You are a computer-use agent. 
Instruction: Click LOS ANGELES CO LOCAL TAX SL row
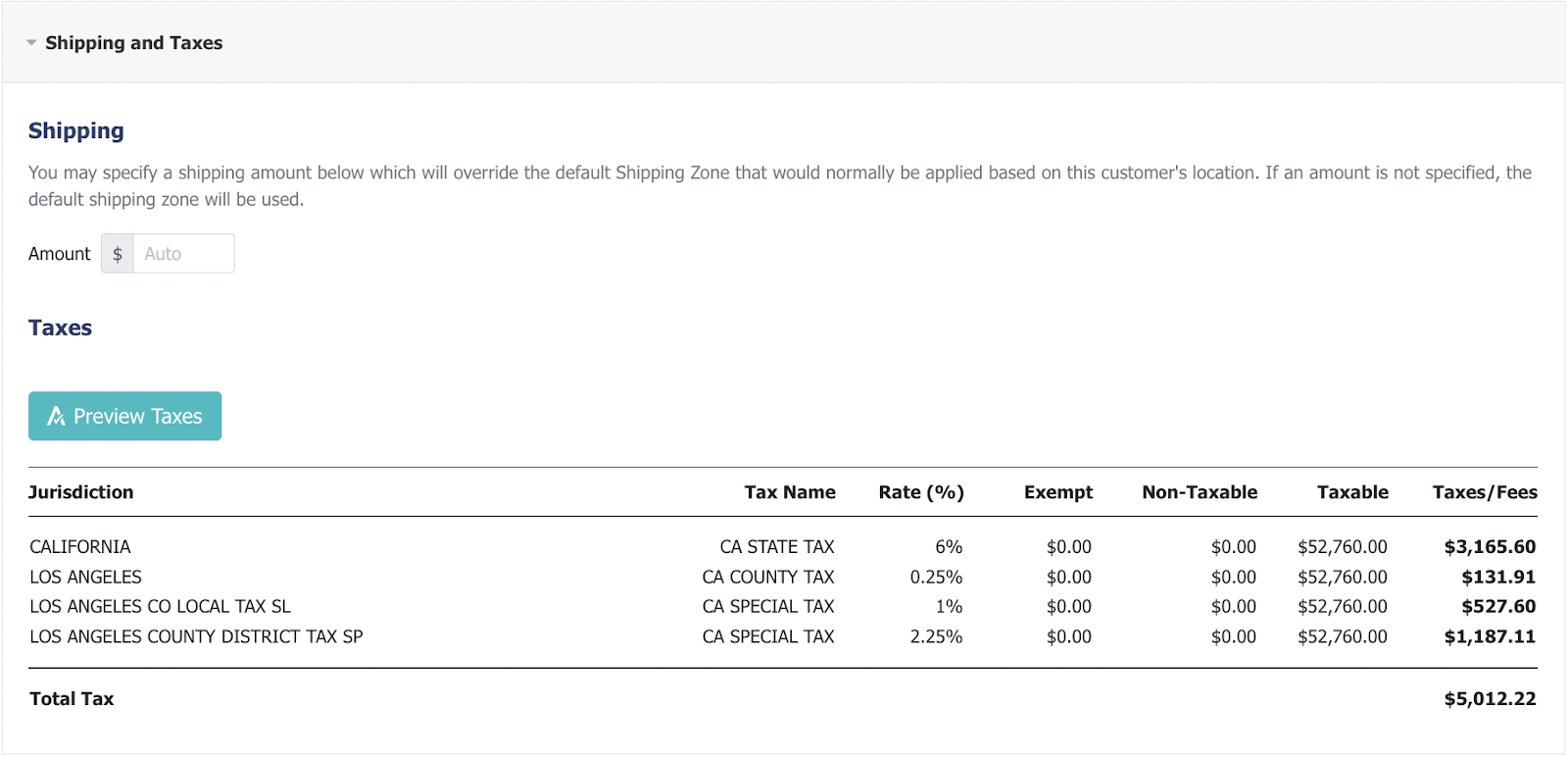[160, 607]
